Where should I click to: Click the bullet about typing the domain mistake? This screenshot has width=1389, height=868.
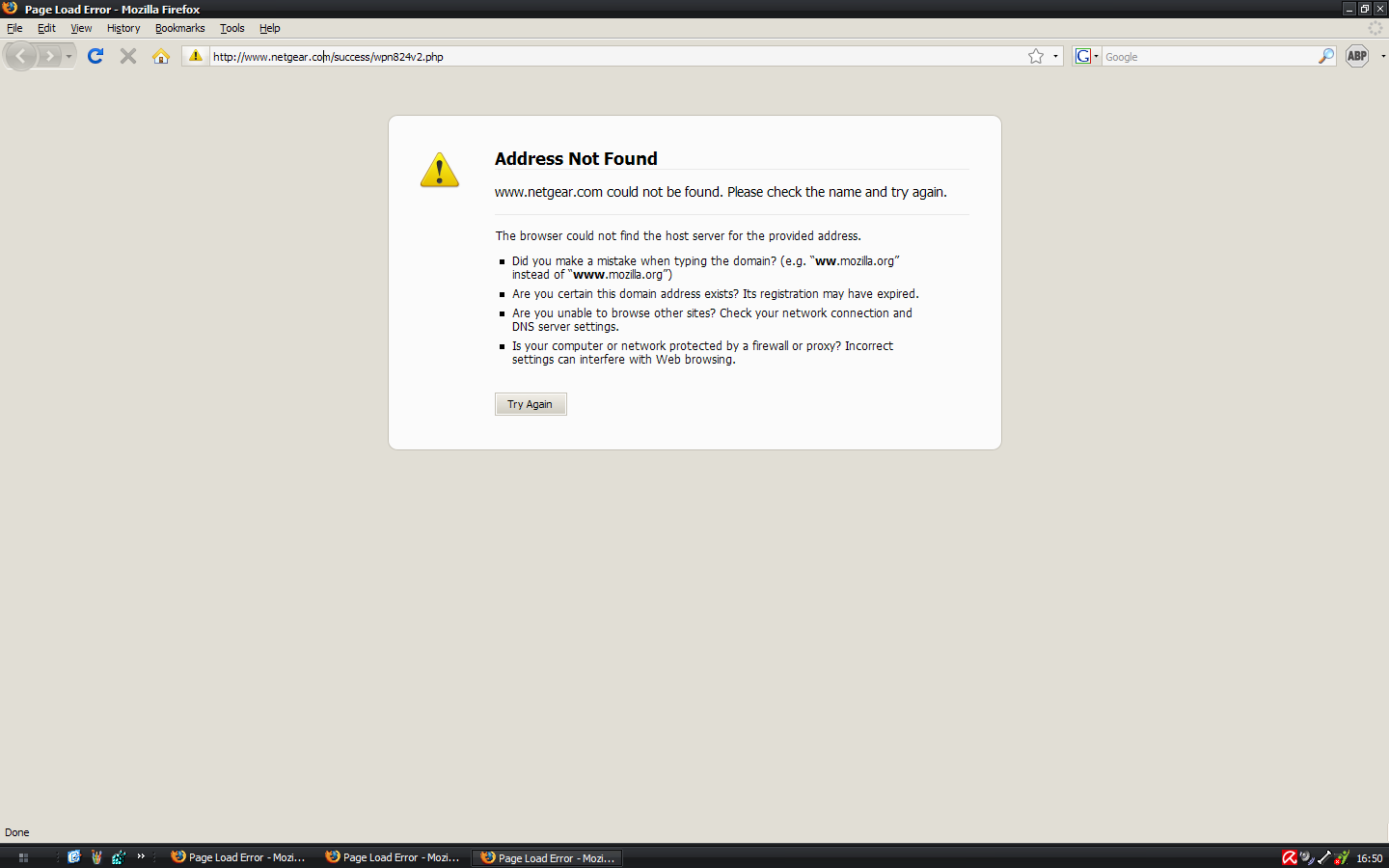(x=705, y=267)
